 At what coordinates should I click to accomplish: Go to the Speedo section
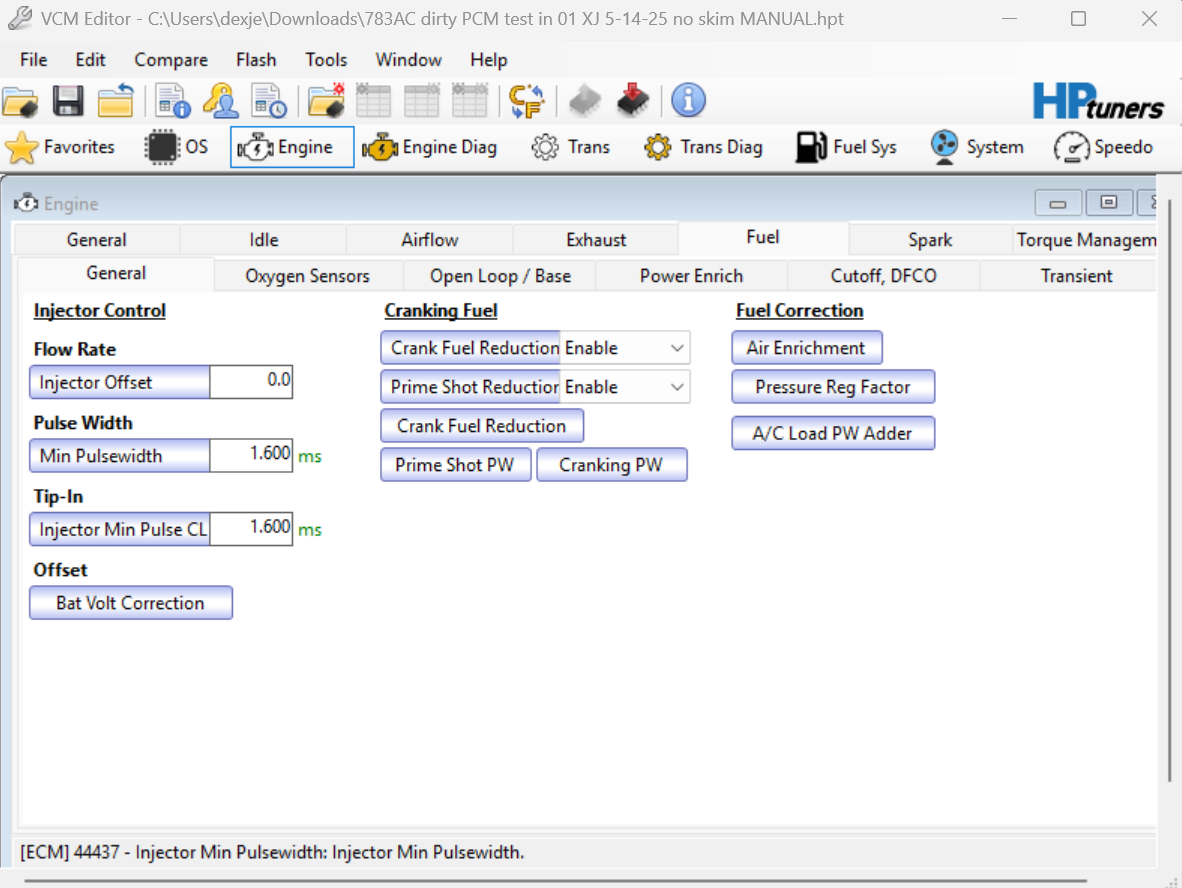point(1104,148)
